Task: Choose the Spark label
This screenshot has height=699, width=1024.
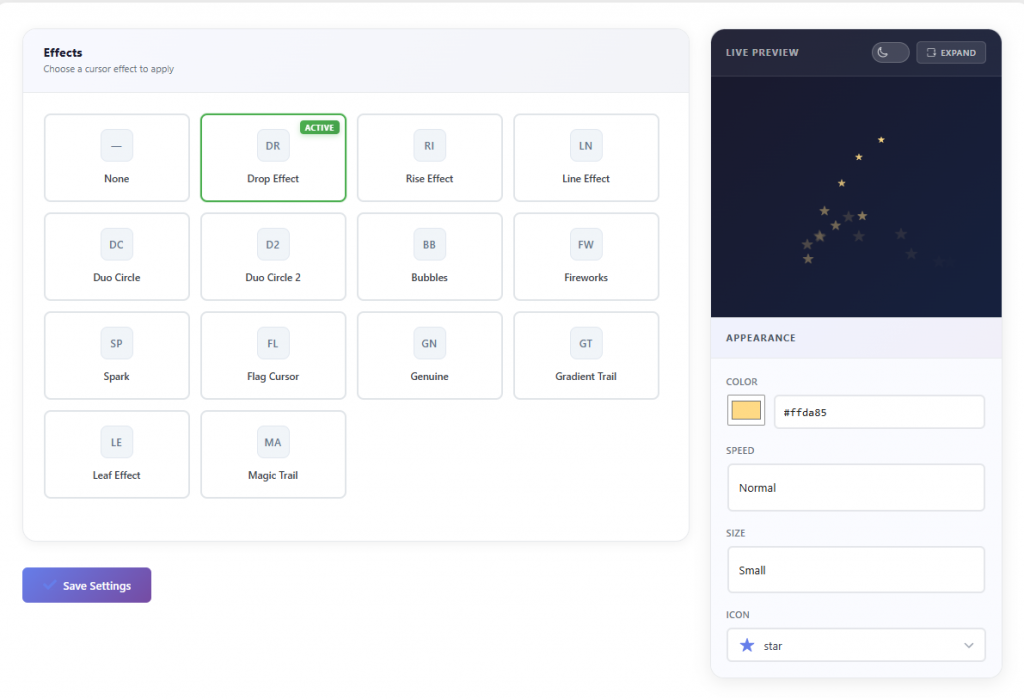Action: [x=116, y=376]
